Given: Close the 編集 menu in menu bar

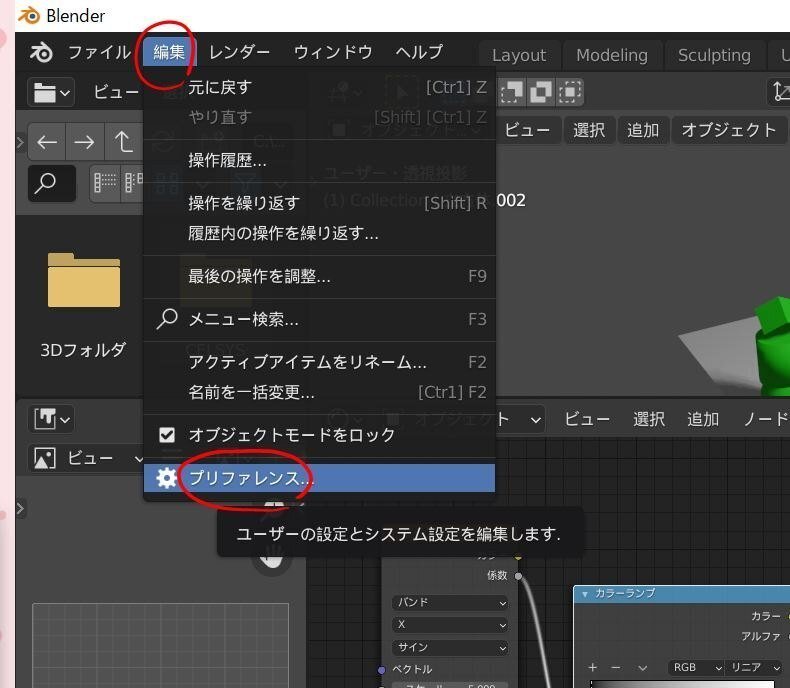Looking at the screenshot, I should pos(169,52).
